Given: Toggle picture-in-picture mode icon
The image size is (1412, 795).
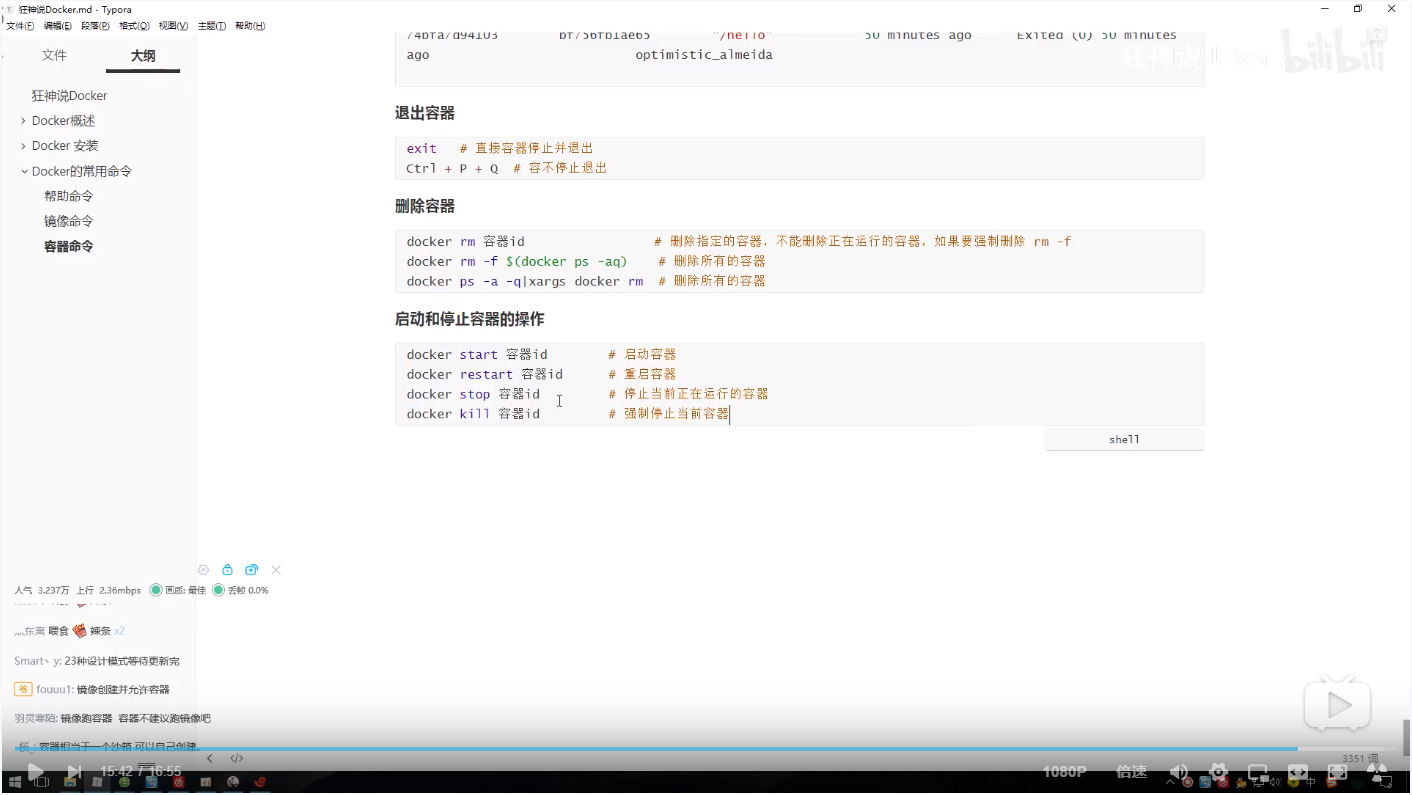Looking at the screenshot, I should tap(1259, 773).
